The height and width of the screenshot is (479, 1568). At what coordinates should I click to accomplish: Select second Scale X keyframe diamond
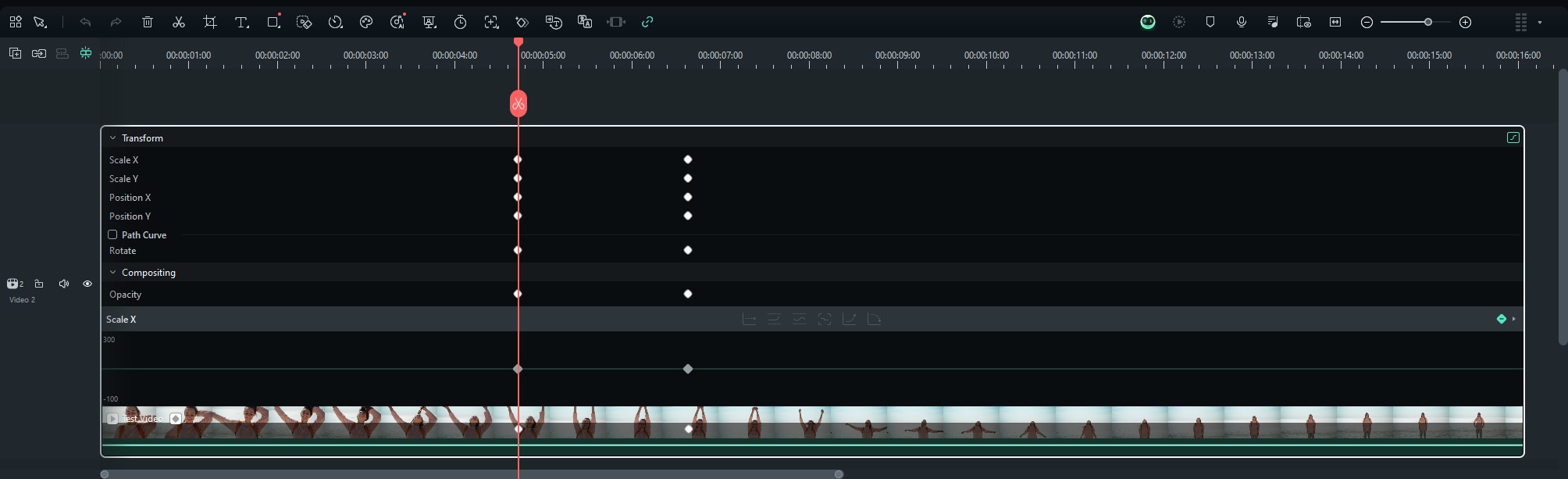pos(688,159)
